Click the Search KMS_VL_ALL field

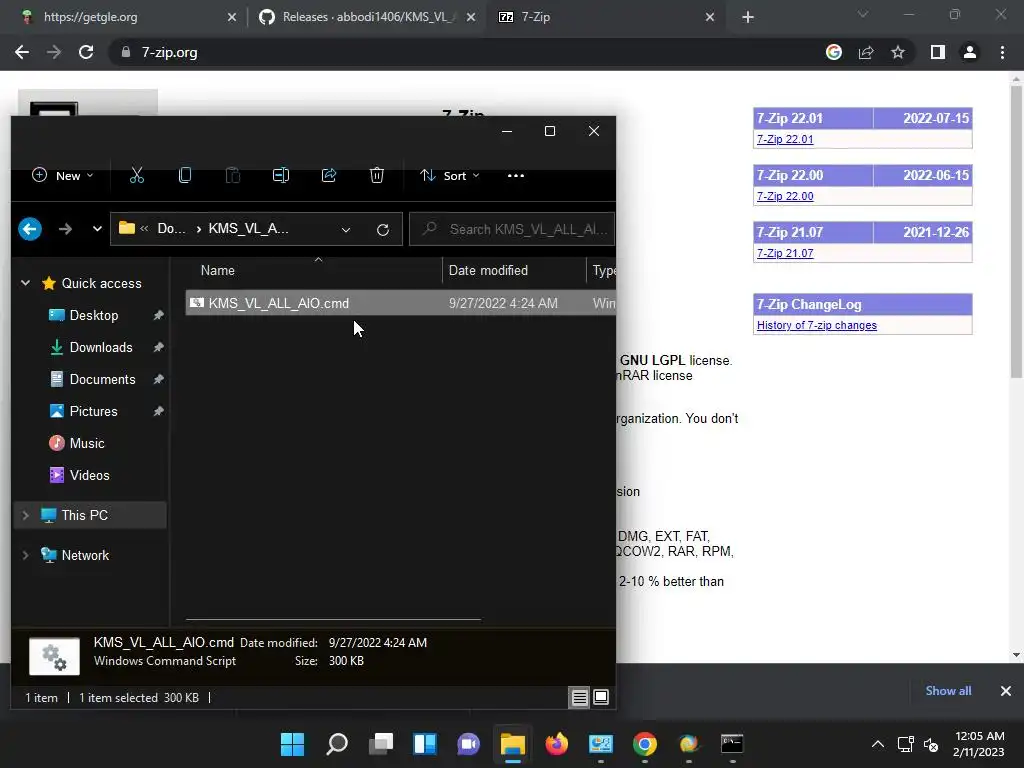pos(512,229)
